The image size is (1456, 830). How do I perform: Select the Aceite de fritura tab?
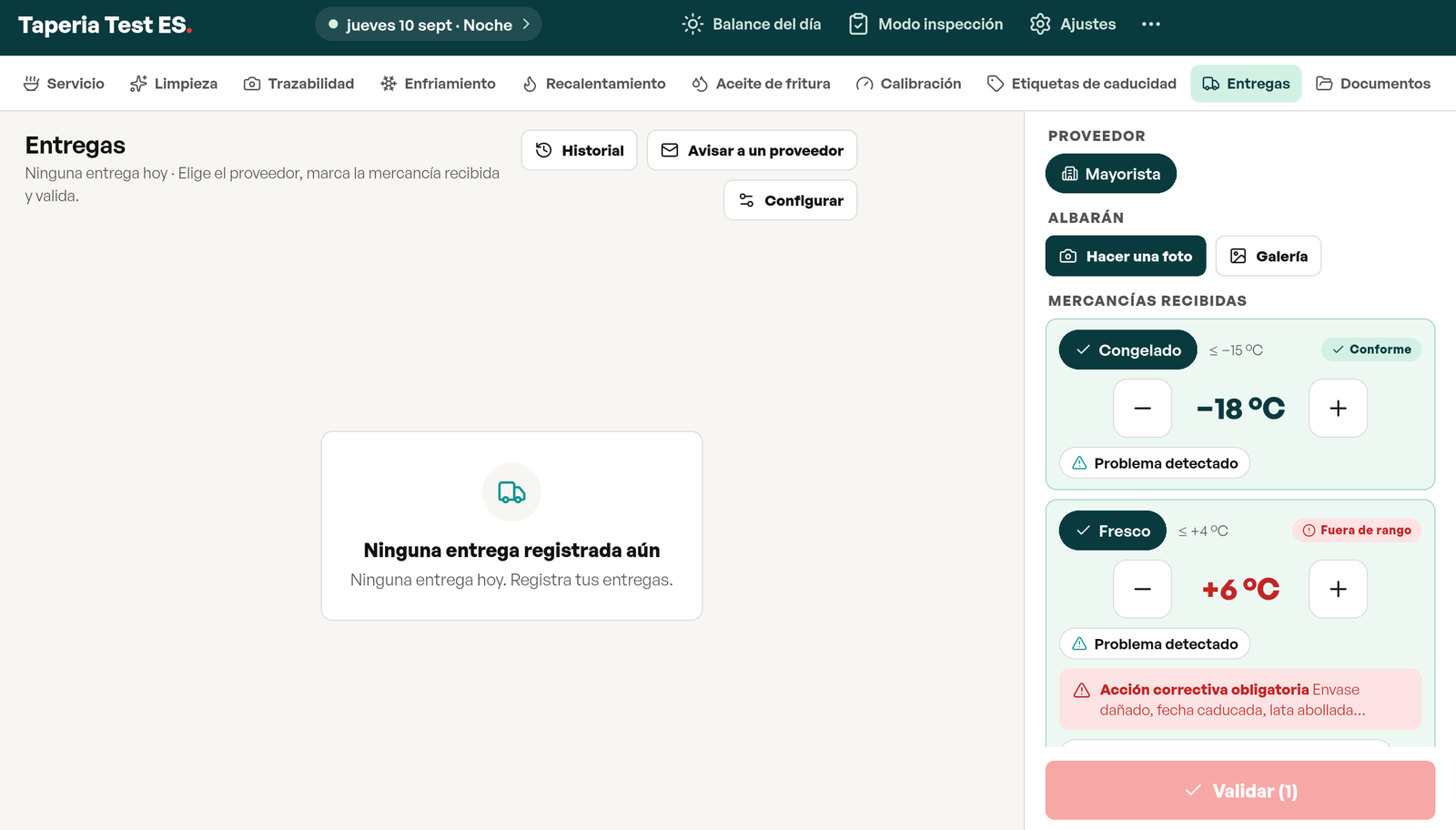[x=761, y=84]
